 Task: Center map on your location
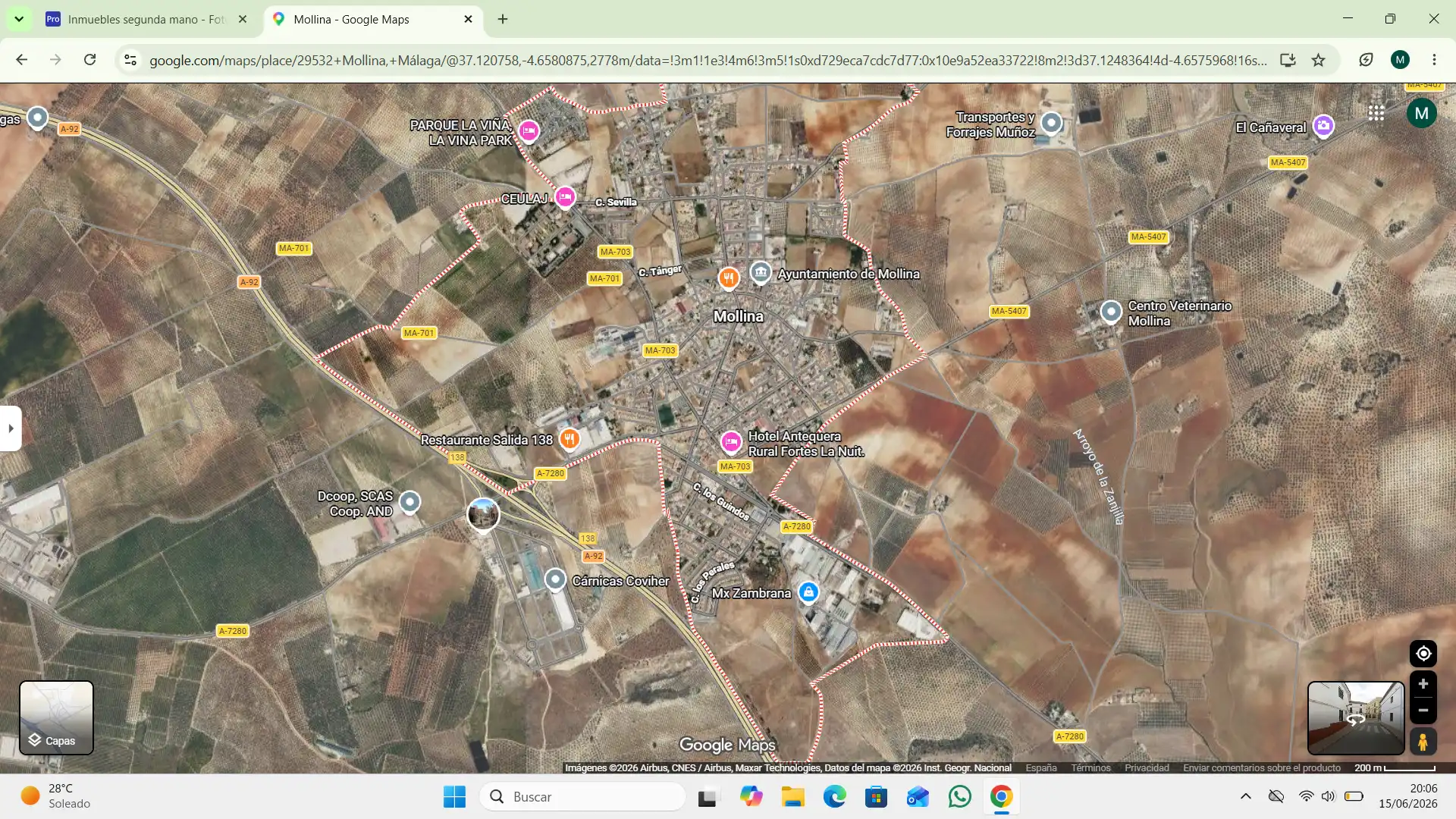[1423, 654]
